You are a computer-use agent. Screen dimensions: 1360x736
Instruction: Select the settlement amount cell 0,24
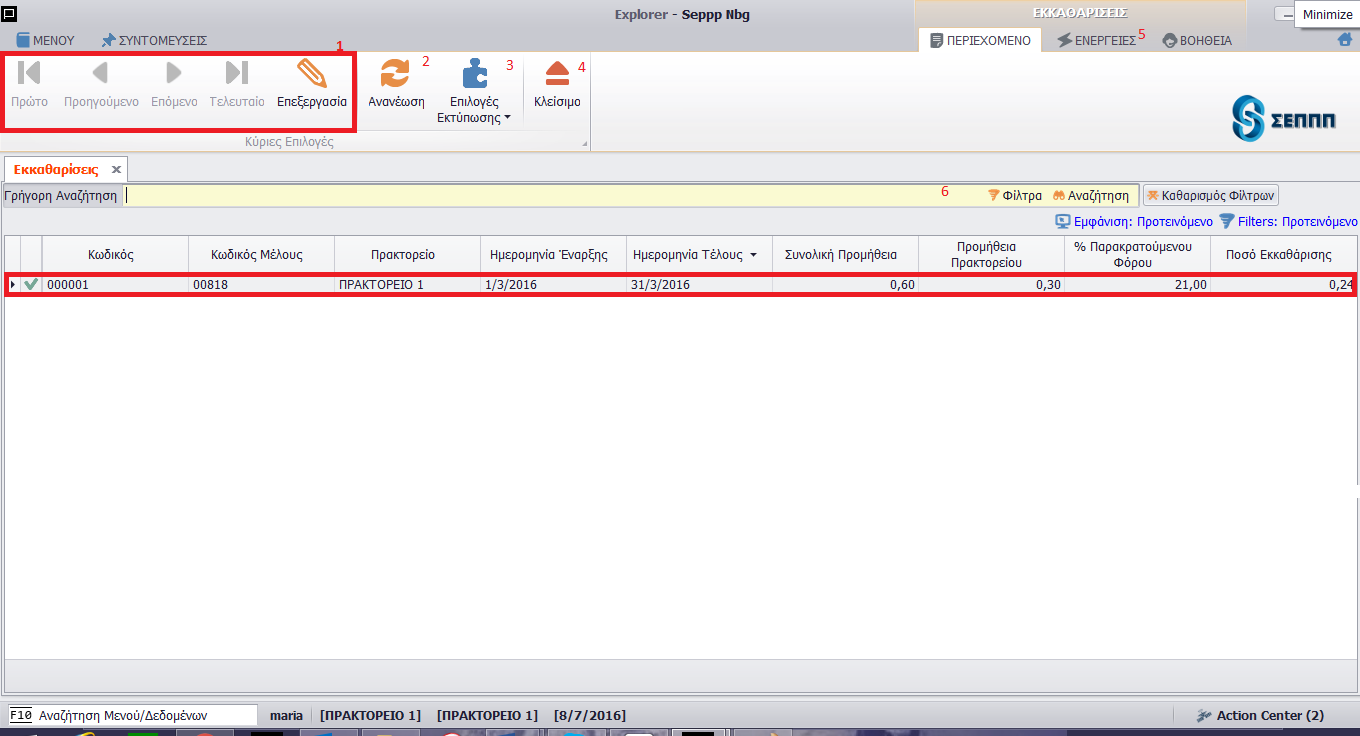point(1283,285)
